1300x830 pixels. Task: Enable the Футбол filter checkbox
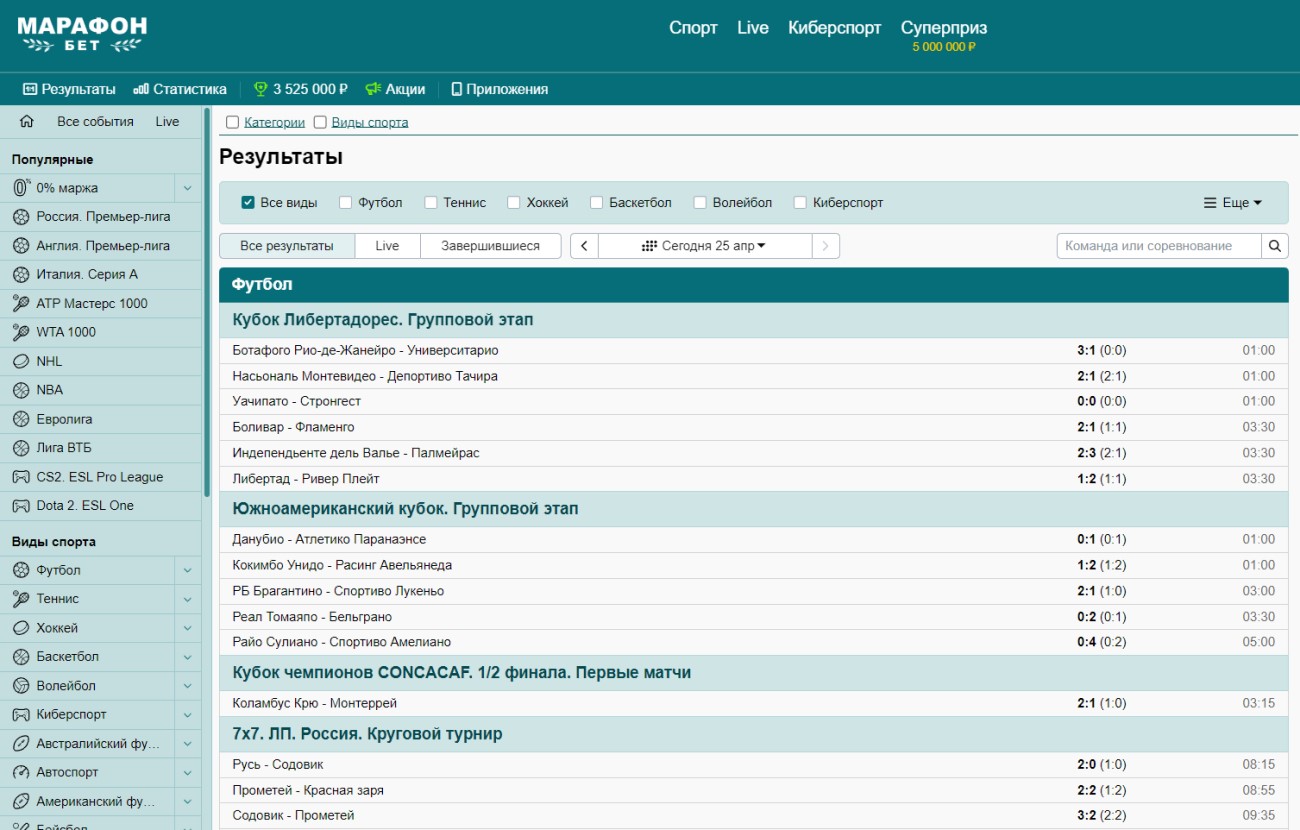346,203
